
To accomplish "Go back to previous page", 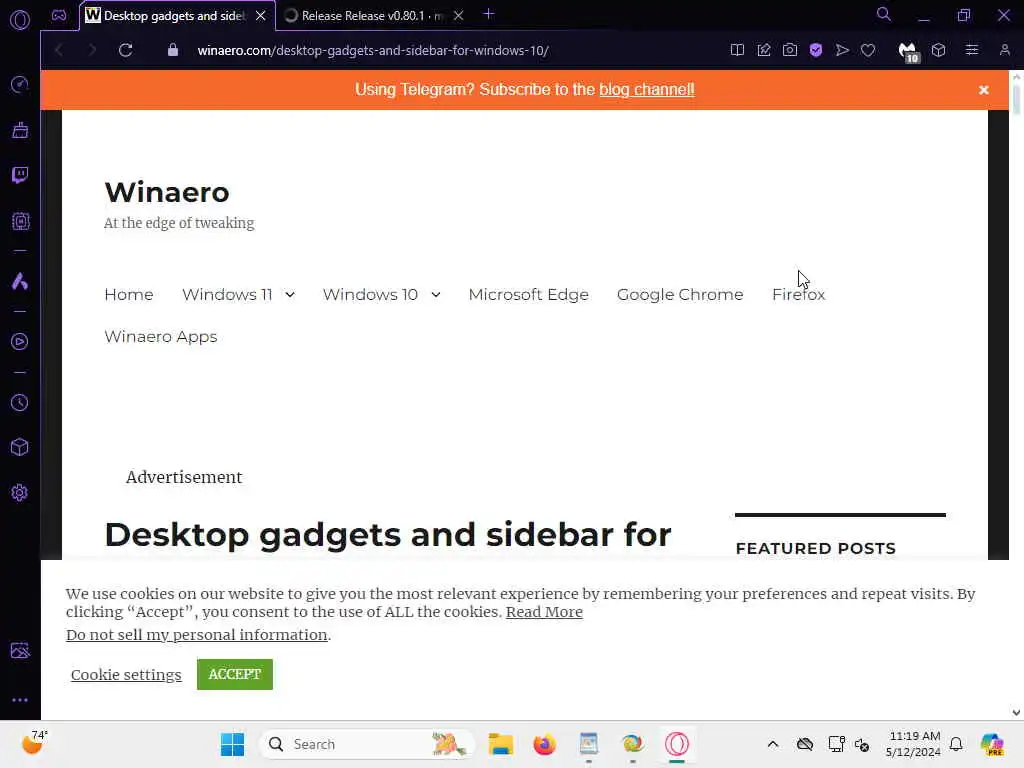I will pos(59,50).
